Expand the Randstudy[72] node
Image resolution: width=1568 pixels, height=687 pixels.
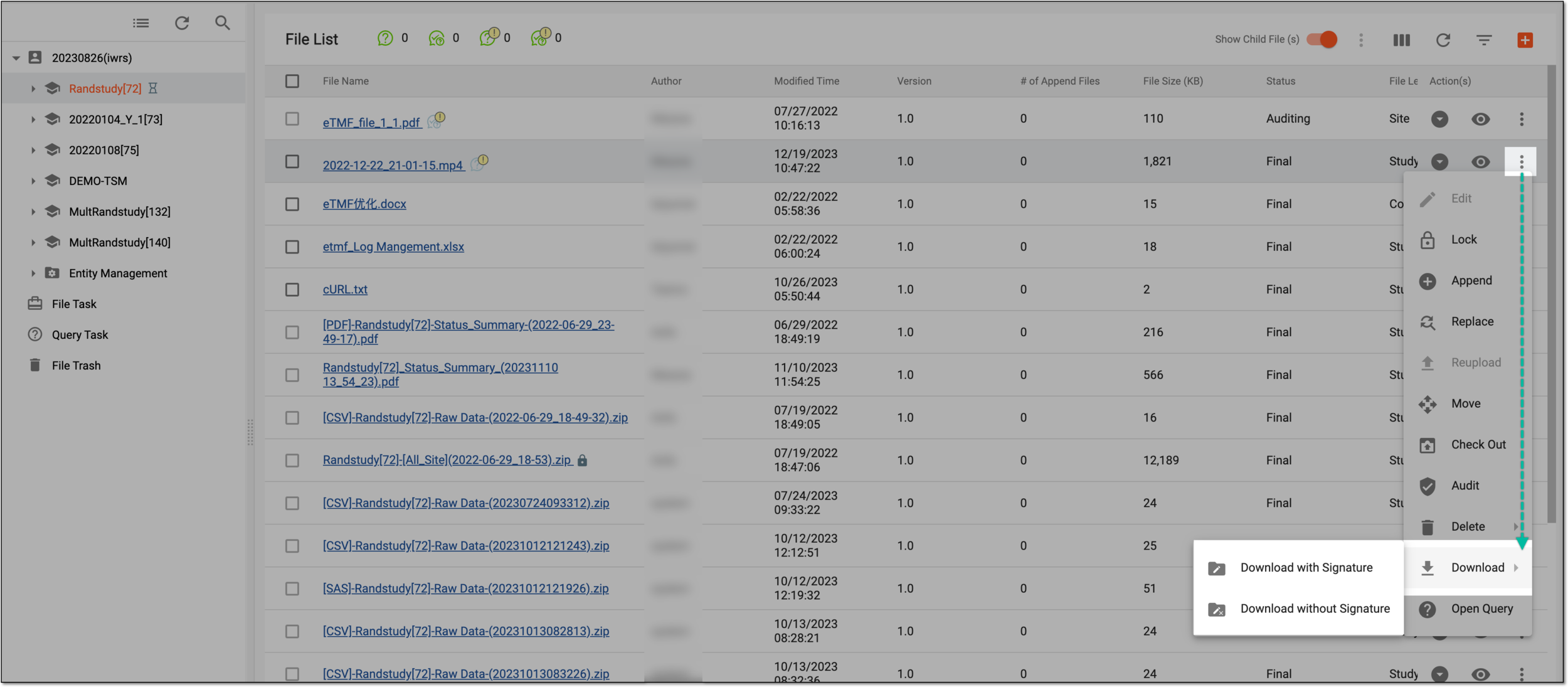click(x=33, y=89)
